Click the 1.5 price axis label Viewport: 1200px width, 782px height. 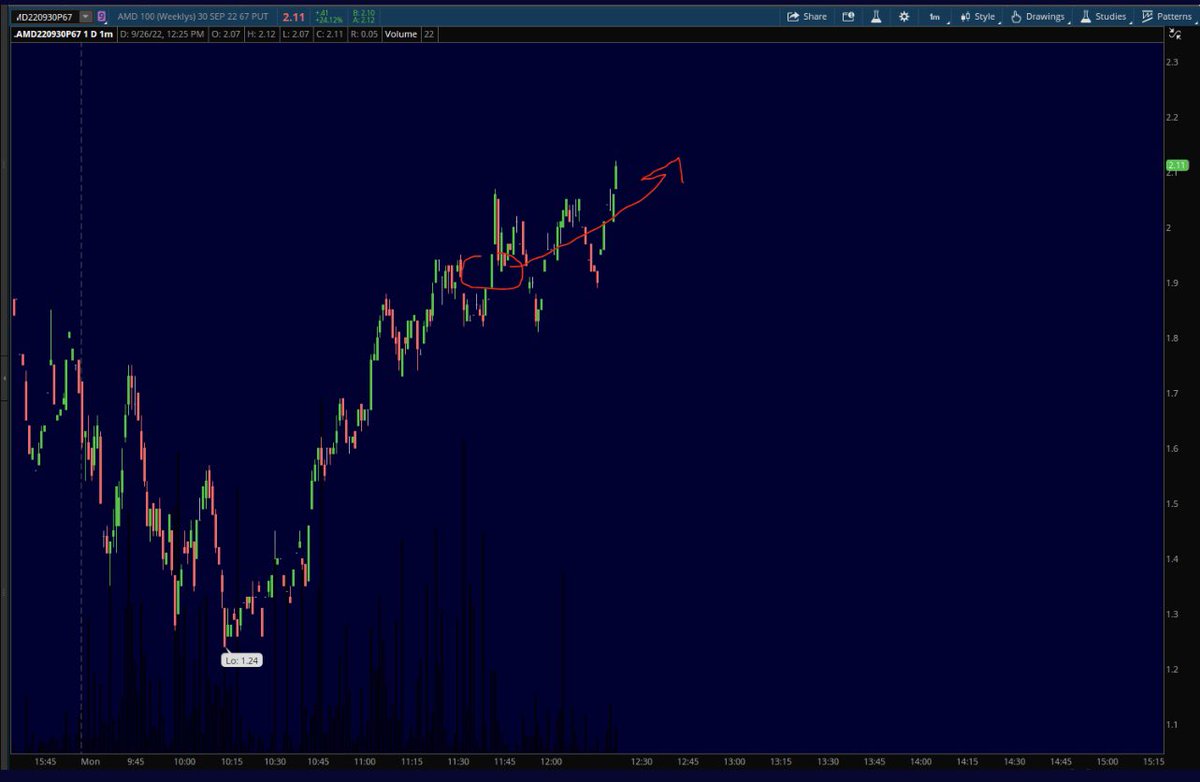point(1173,503)
